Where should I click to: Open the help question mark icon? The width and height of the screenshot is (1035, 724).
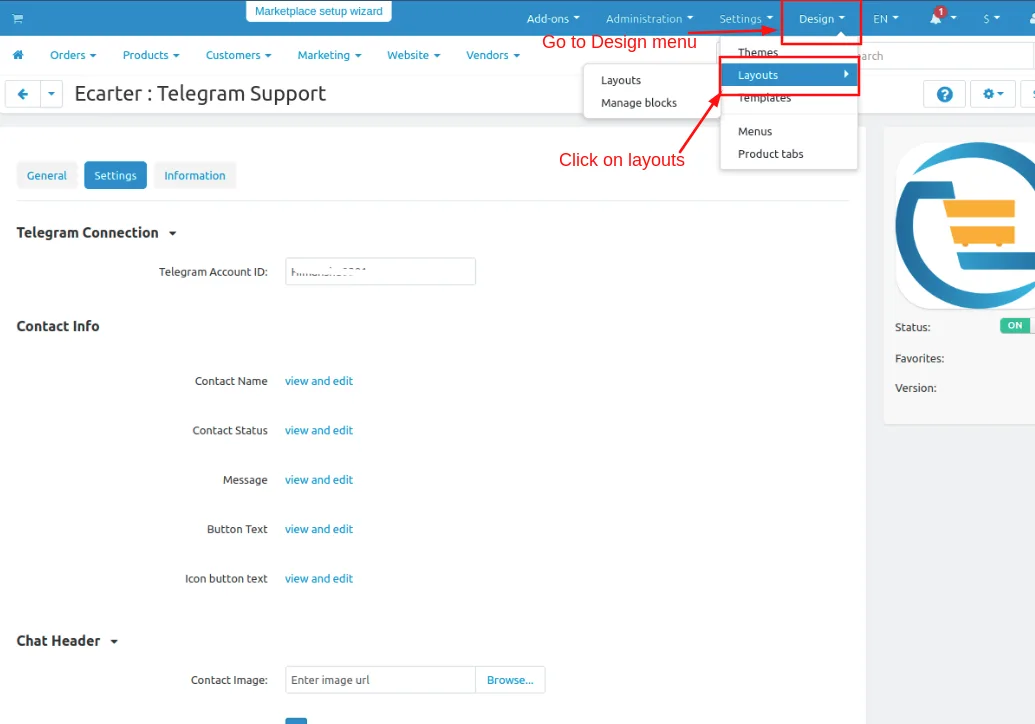945,94
